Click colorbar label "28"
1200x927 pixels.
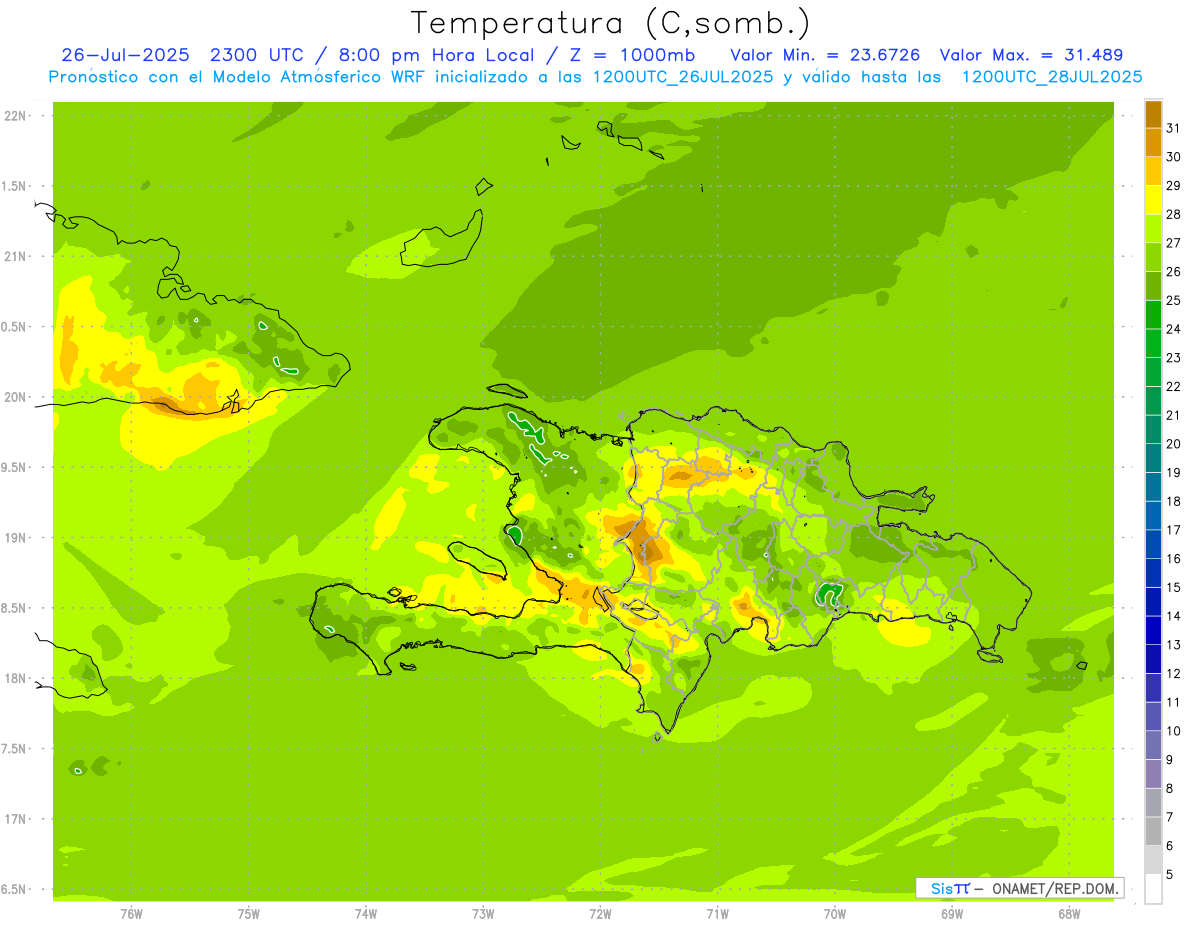click(1173, 214)
